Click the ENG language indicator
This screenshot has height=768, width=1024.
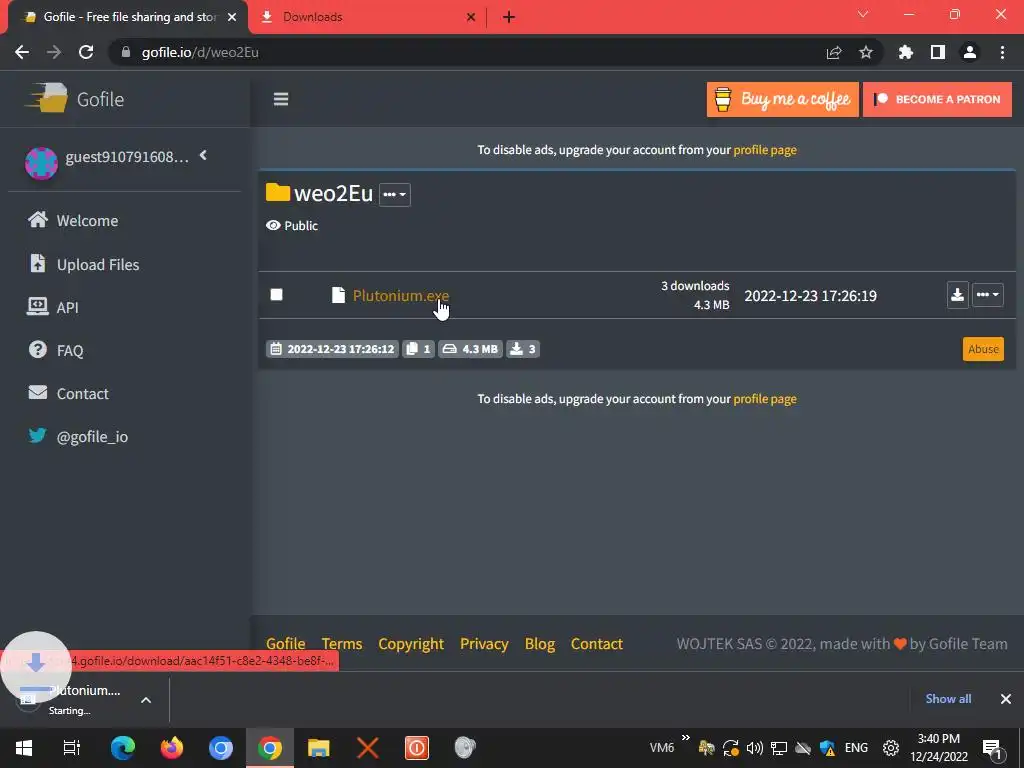point(856,748)
